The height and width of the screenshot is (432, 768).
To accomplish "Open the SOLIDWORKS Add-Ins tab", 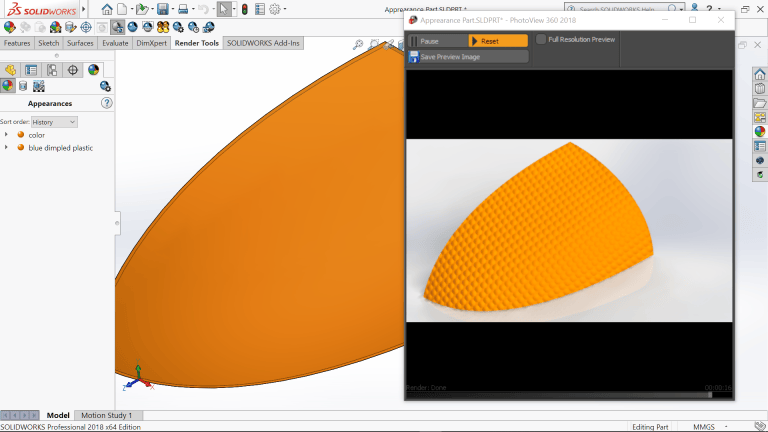I will (x=263, y=43).
